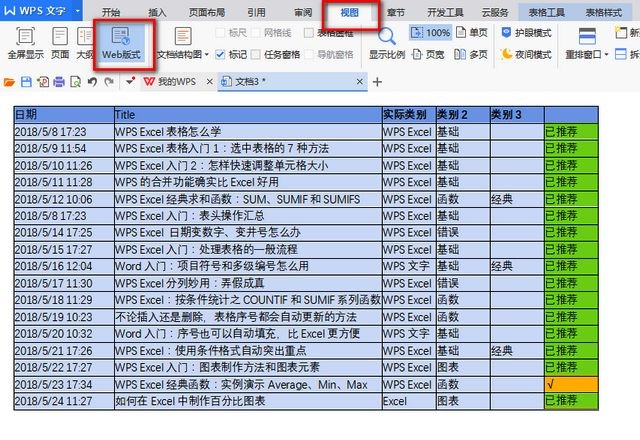Viewport: 640px width, 440px height.
Task: Open the 表格样式 ribbon tab
Action: pyautogui.click(x=604, y=12)
